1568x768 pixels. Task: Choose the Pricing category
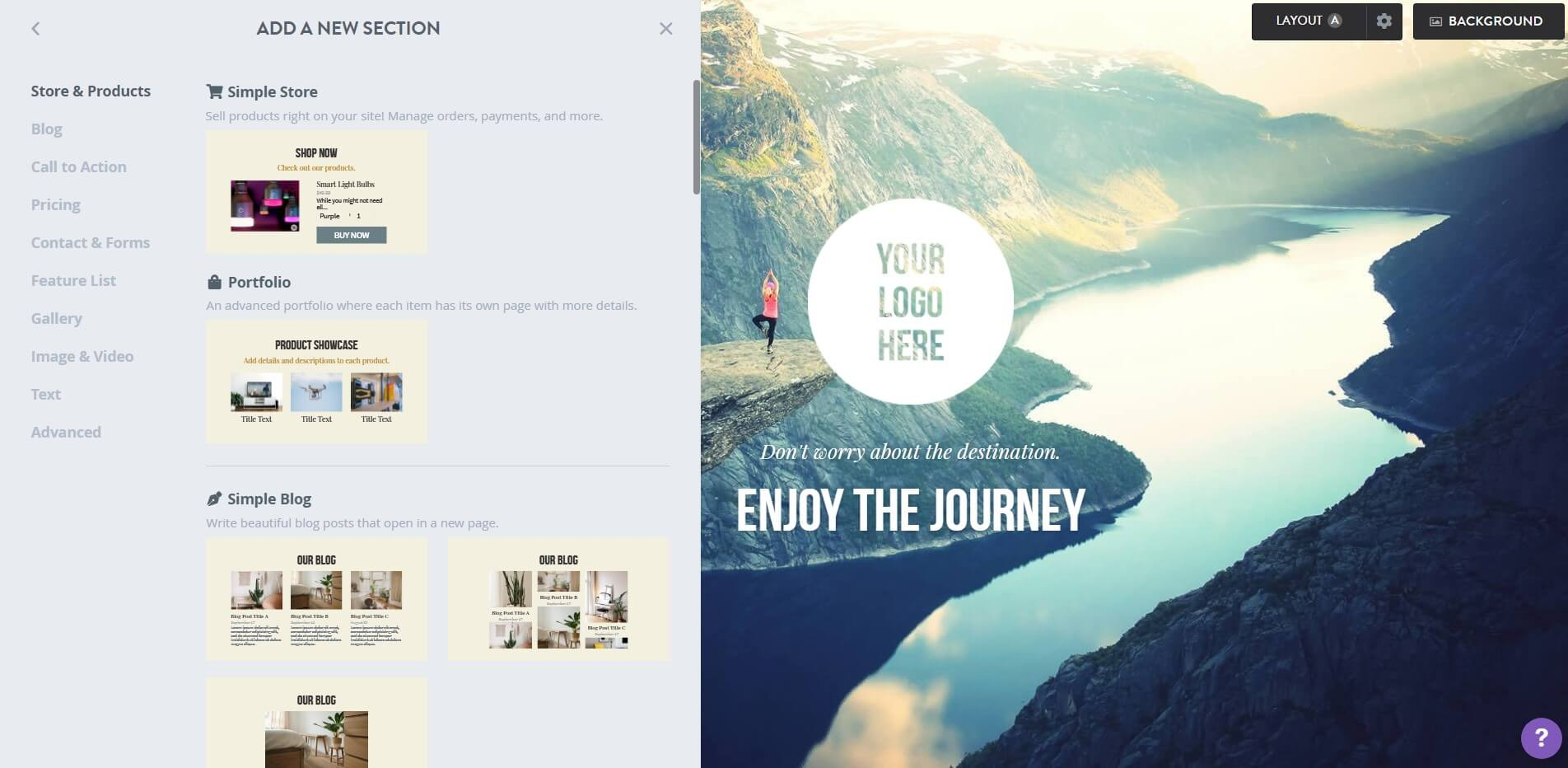[x=56, y=204]
